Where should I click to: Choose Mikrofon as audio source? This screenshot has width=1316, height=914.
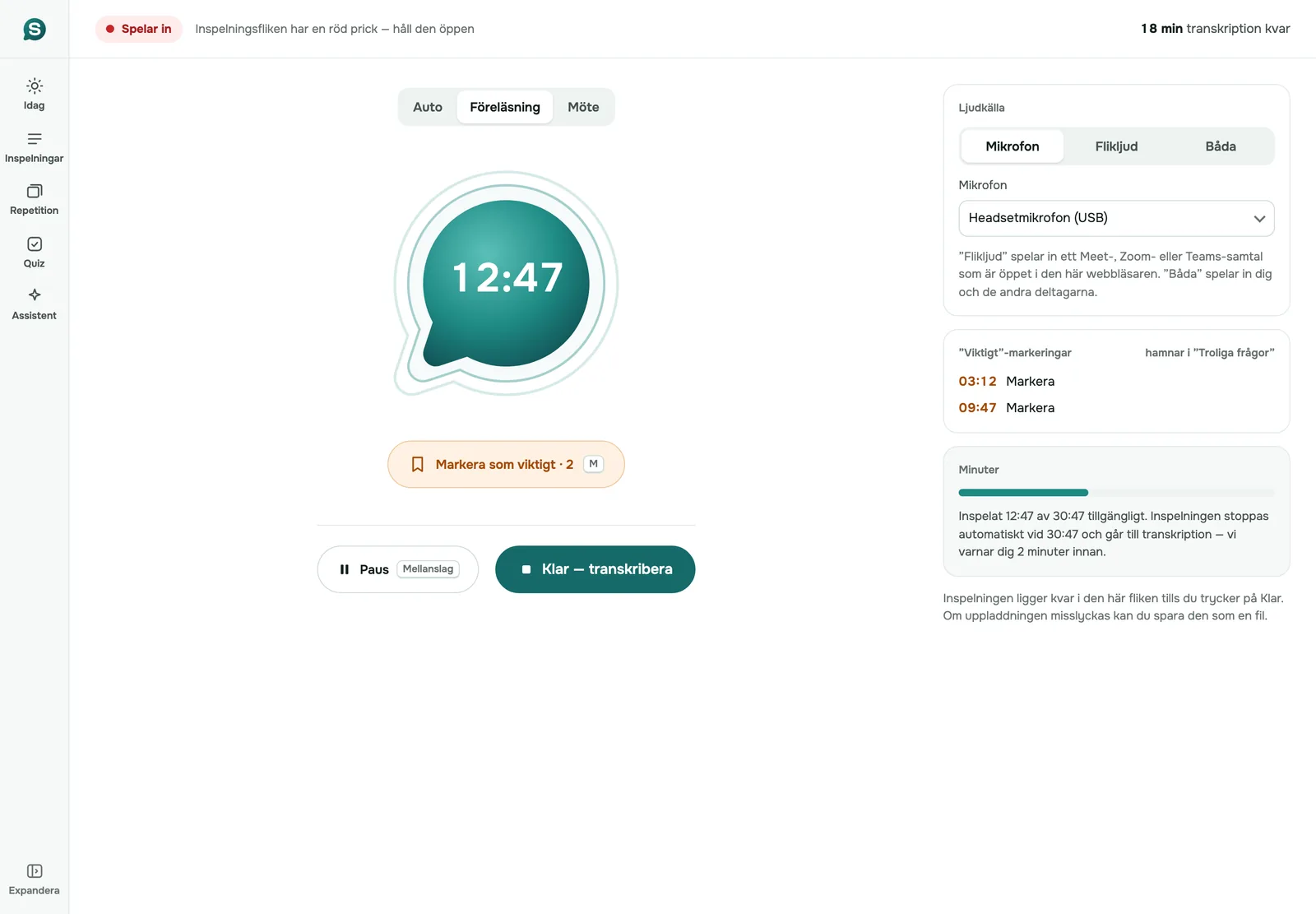click(x=1012, y=146)
